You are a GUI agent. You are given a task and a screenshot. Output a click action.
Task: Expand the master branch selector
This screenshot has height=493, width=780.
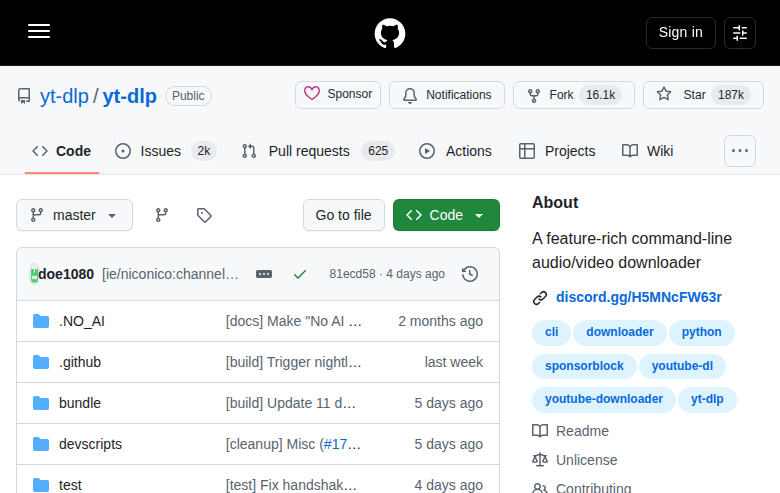[75, 215]
